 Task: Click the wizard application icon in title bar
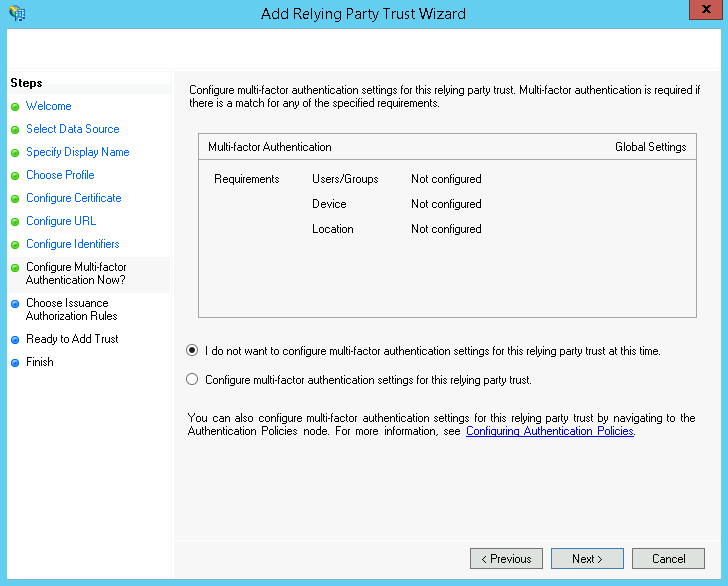click(17, 13)
